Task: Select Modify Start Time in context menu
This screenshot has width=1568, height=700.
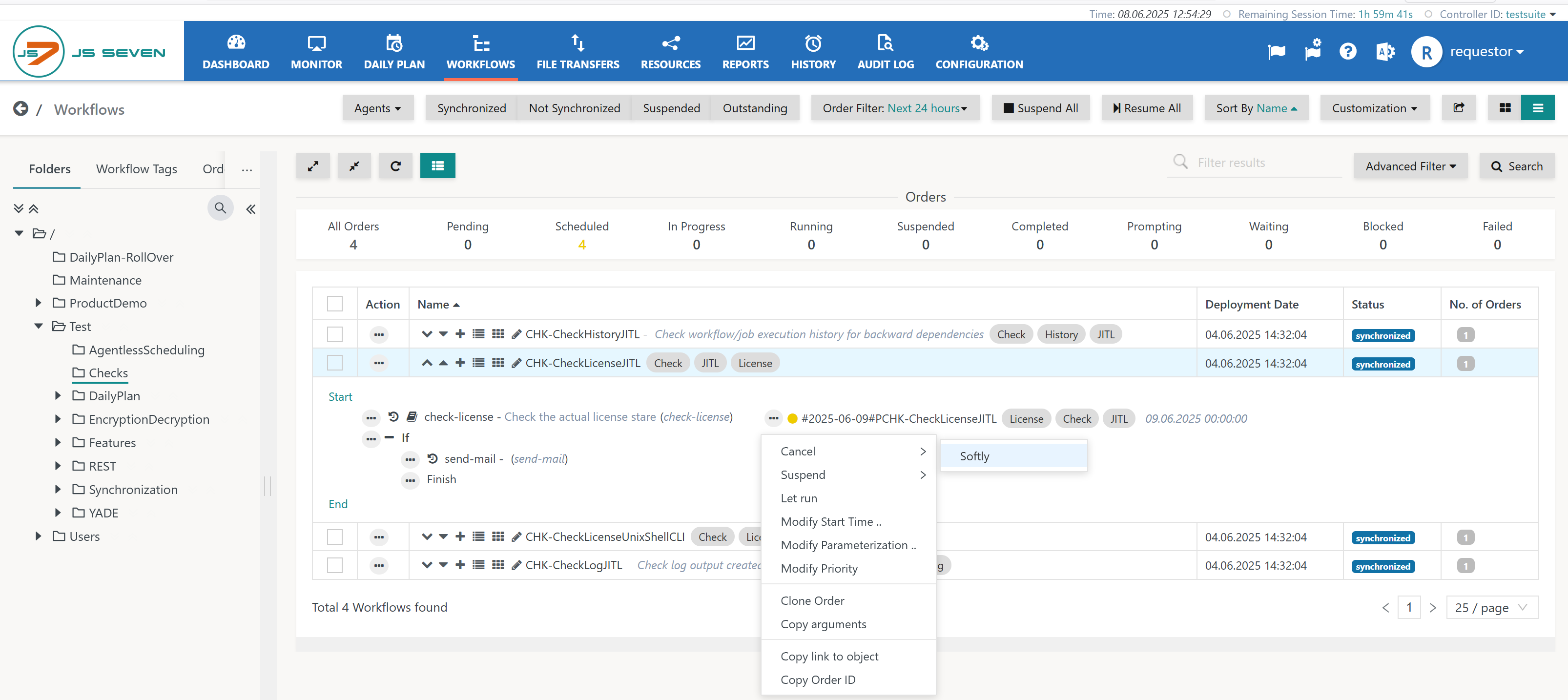Action: (830, 522)
